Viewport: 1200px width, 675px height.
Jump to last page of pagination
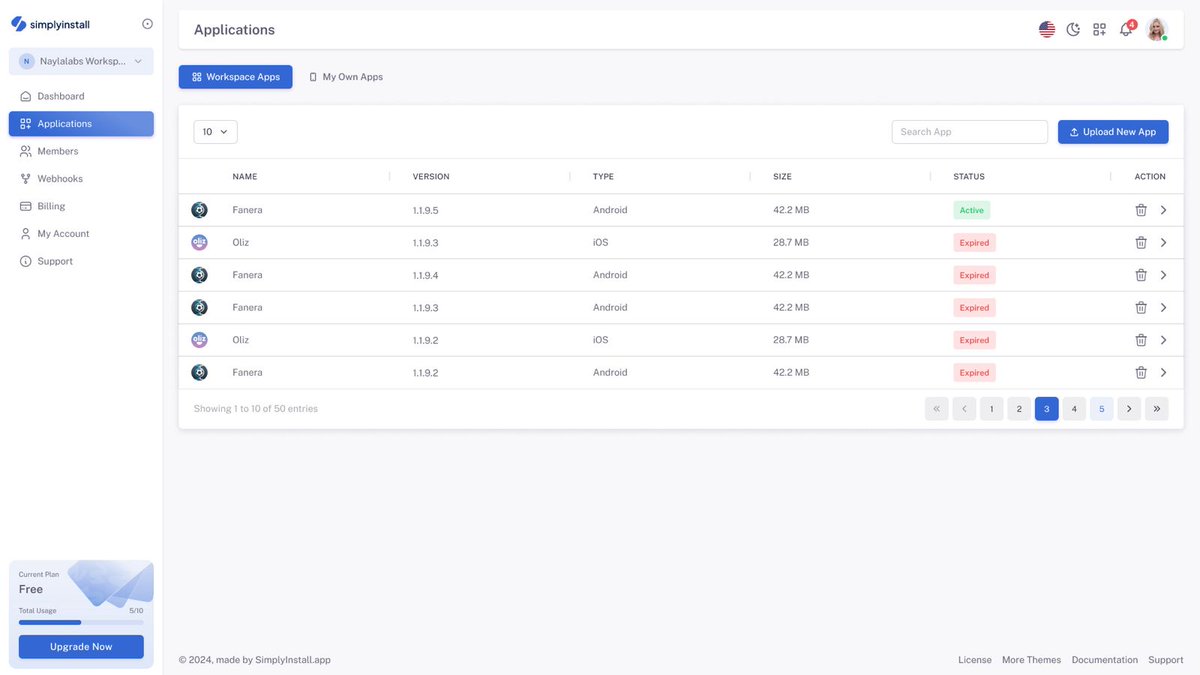coord(1157,409)
